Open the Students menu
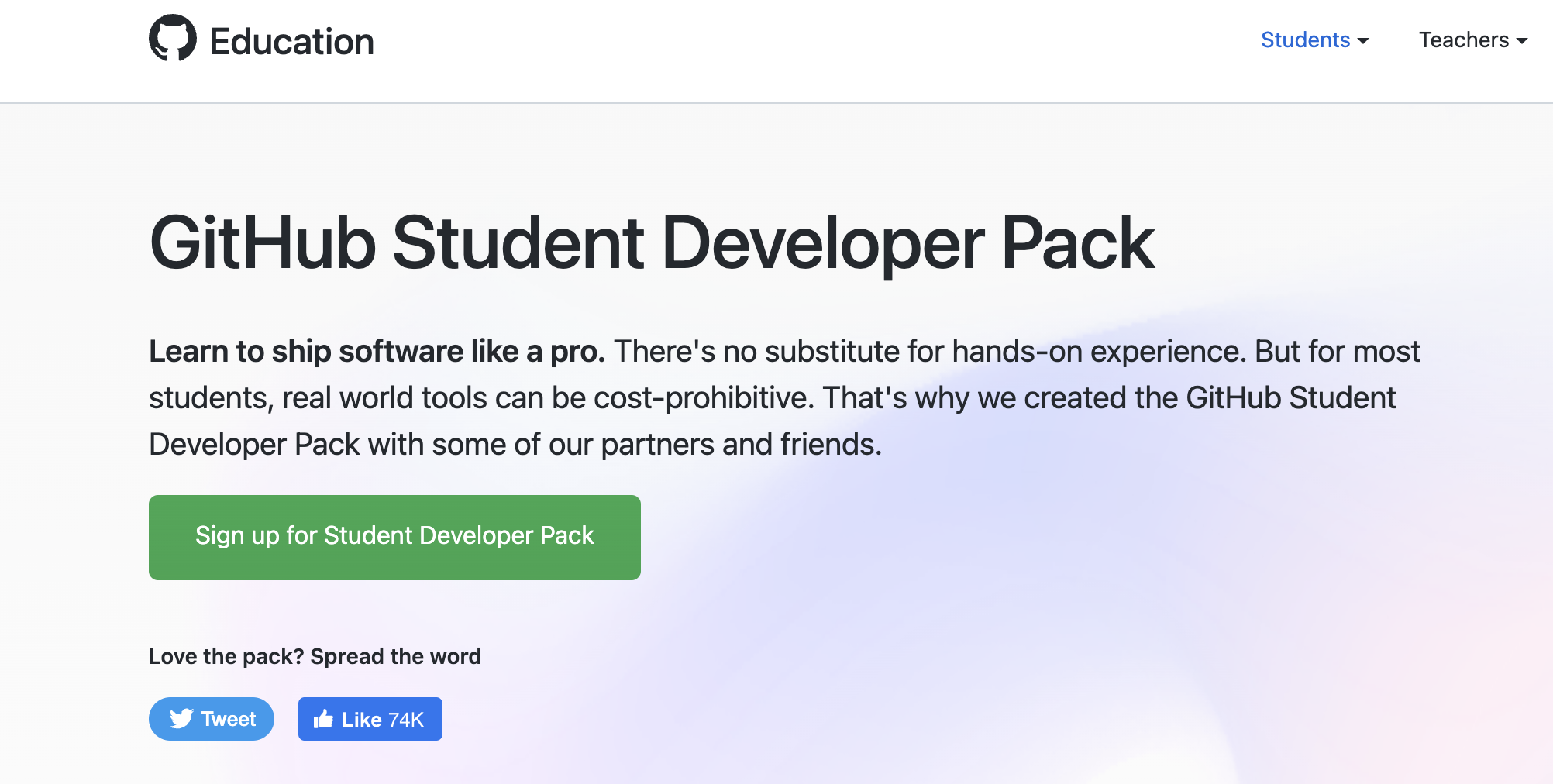The image size is (1553, 784). [1314, 40]
